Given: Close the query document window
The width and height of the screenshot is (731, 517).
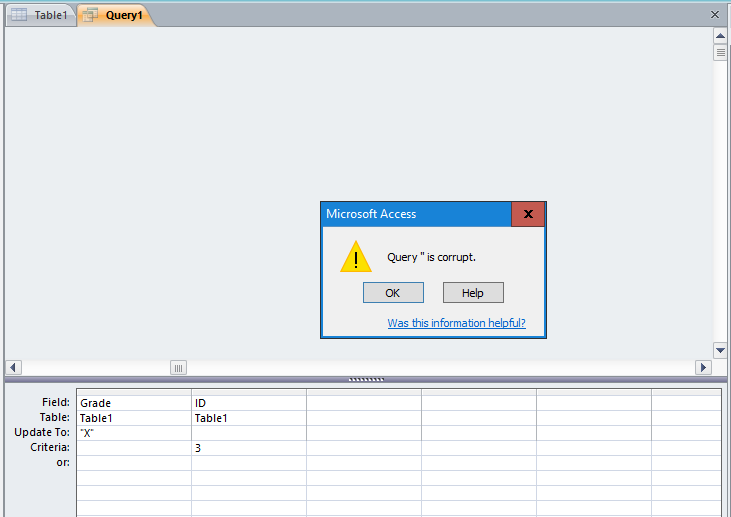Looking at the screenshot, I should (714, 14).
